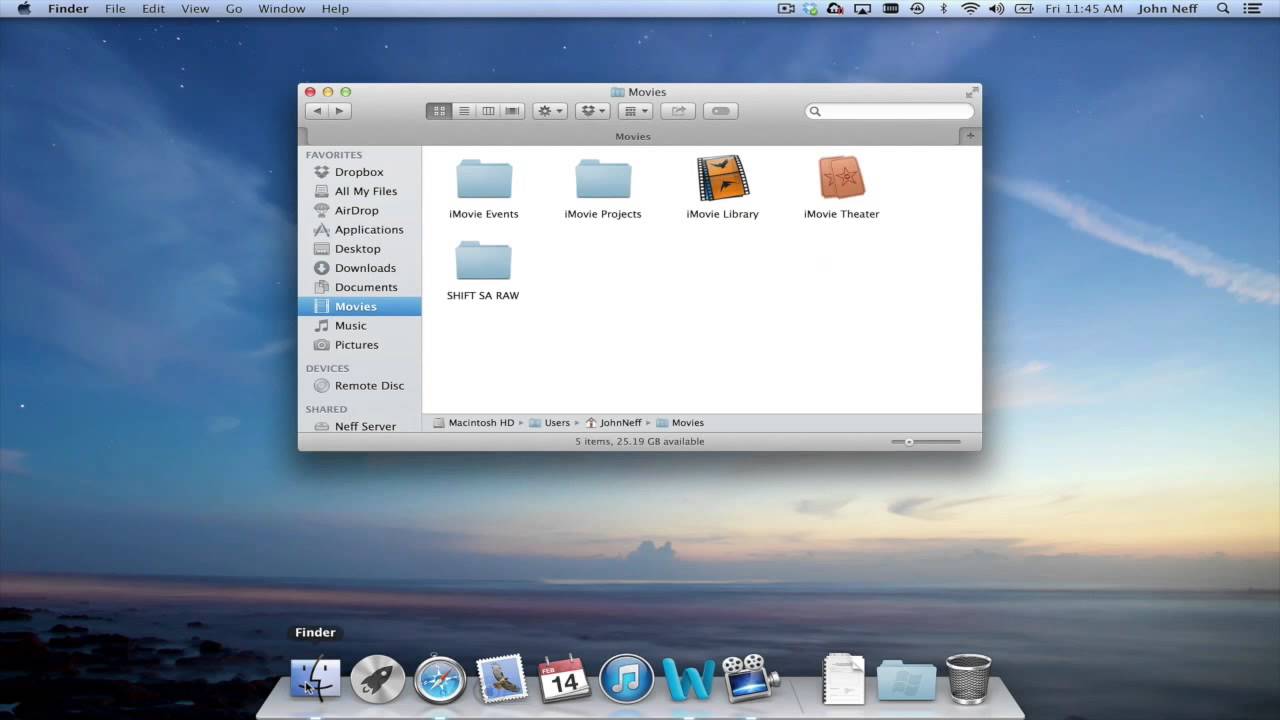This screenshot has height=720, width=1280.
Task: Open the Wi-Fi status menu
Action: coord(970,9)
